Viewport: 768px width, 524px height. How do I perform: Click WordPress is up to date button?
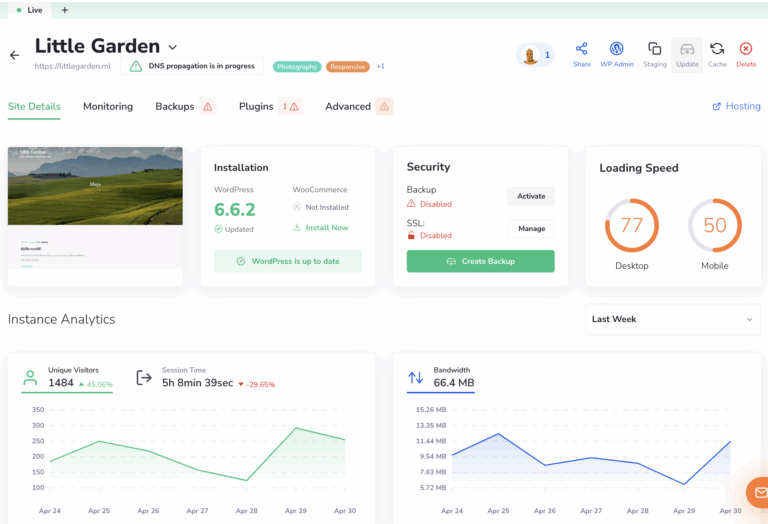pyautogui.click(x=288, y=261)
